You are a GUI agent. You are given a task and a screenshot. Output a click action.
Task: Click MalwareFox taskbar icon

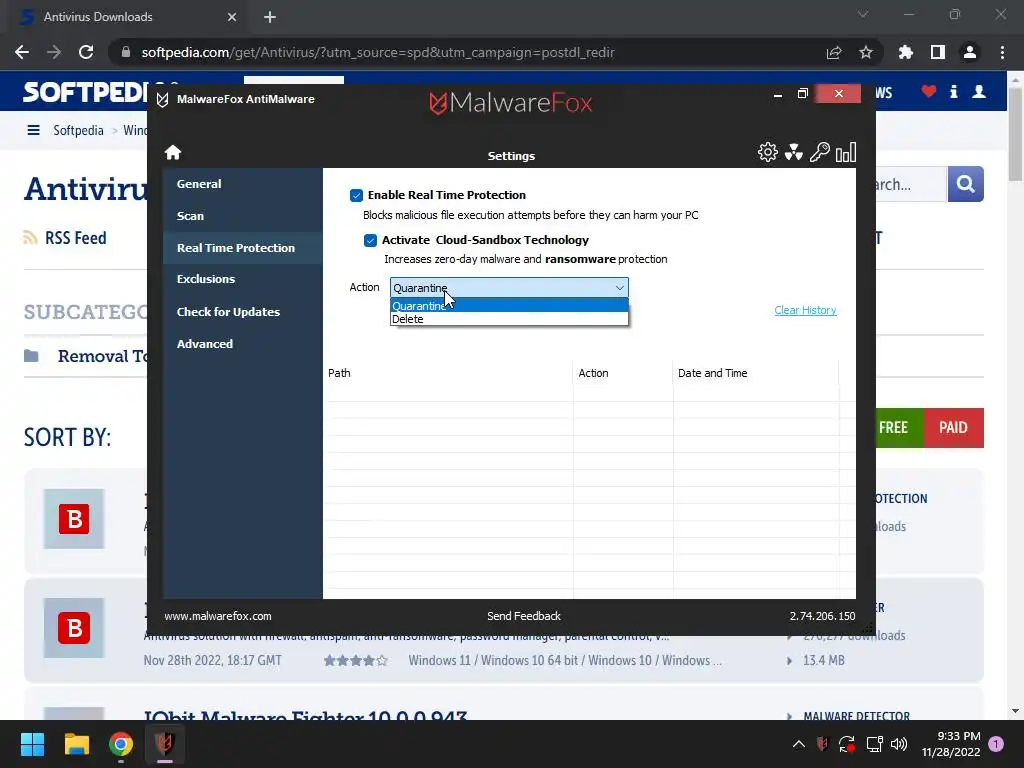pyautogui.click(x=165, y=744)
